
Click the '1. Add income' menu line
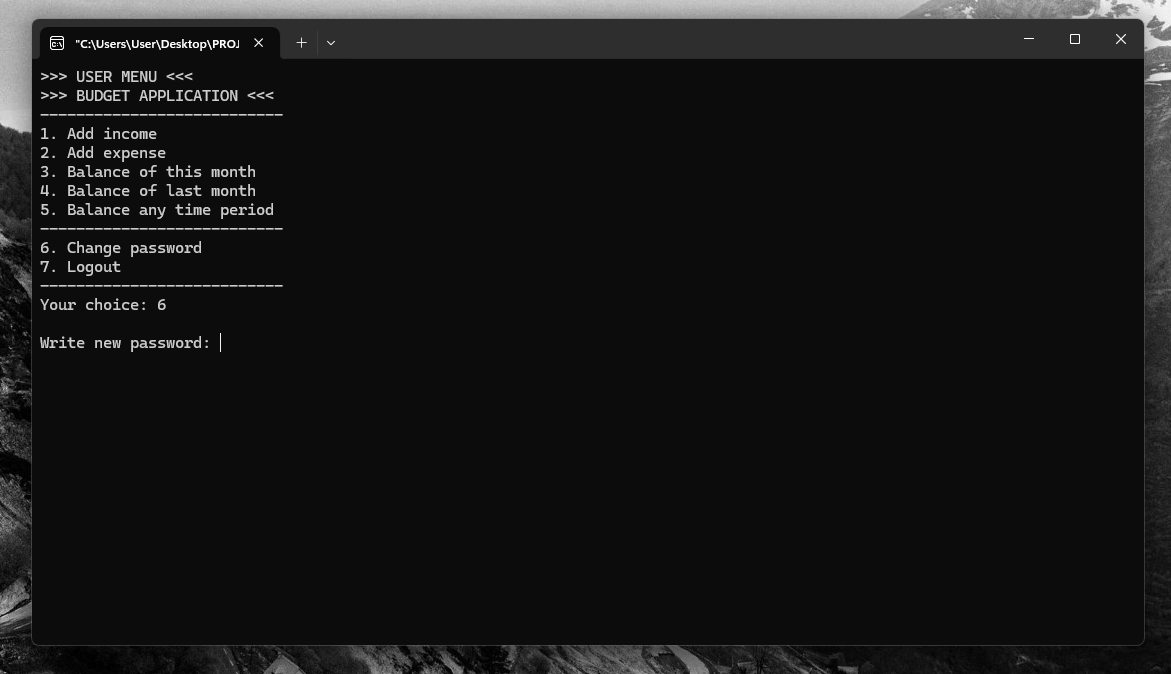point(99,134)
